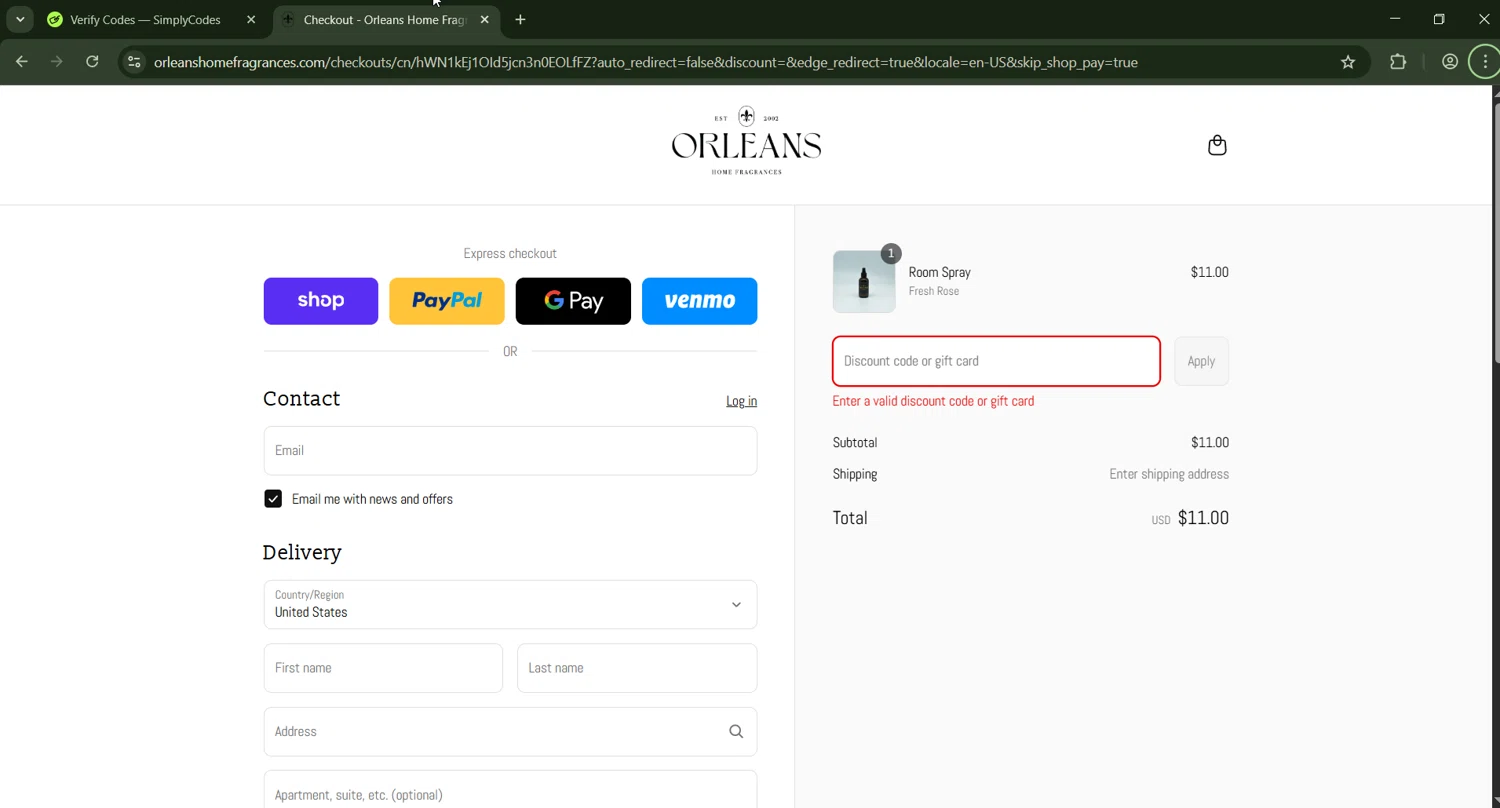Open the browser extensions puzzle icon
The height and width of the screenshot is (808, 1500).
pos(1398,62)
